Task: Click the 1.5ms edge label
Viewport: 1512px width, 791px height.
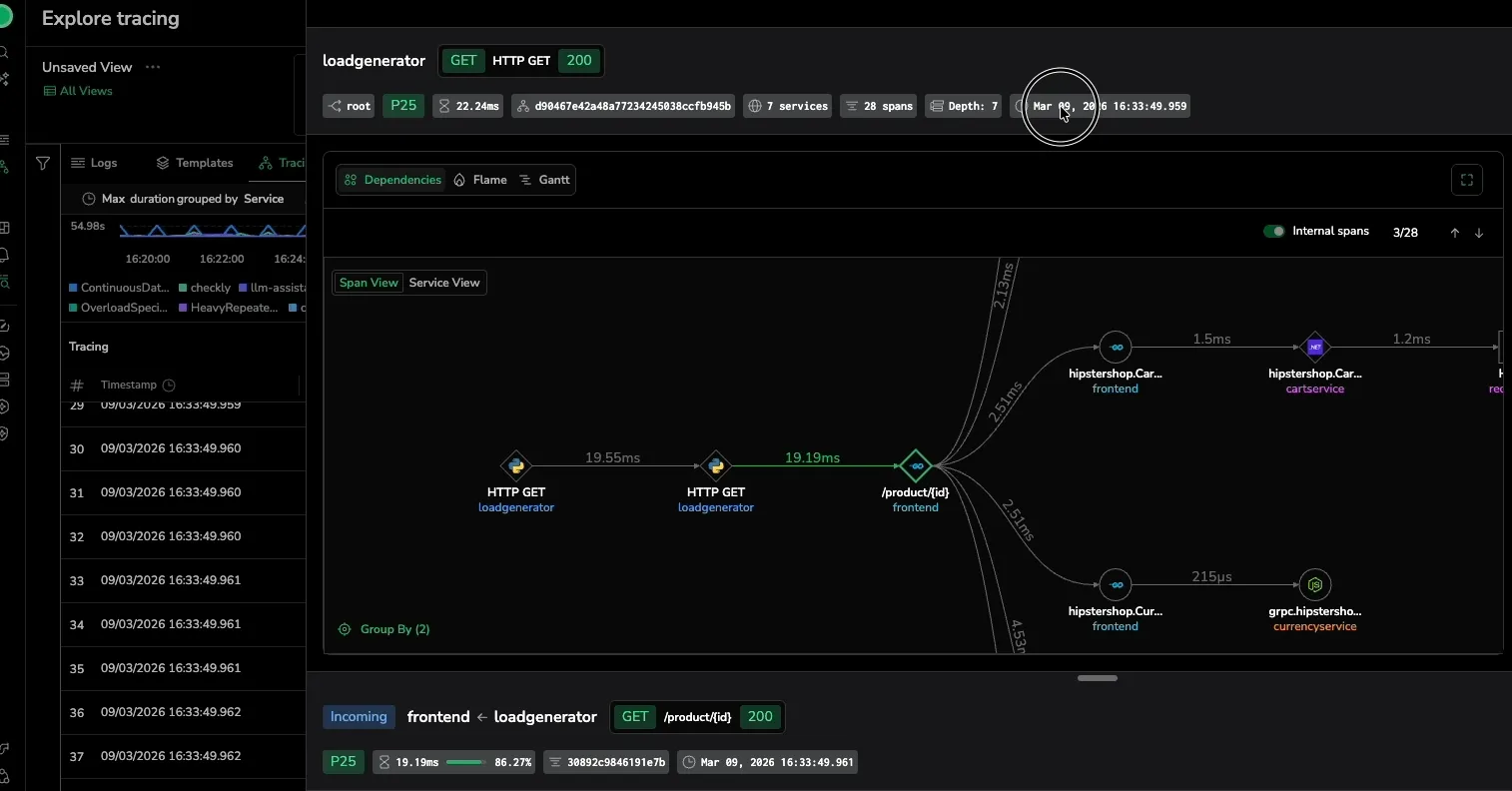Action: pos(1211,340)
